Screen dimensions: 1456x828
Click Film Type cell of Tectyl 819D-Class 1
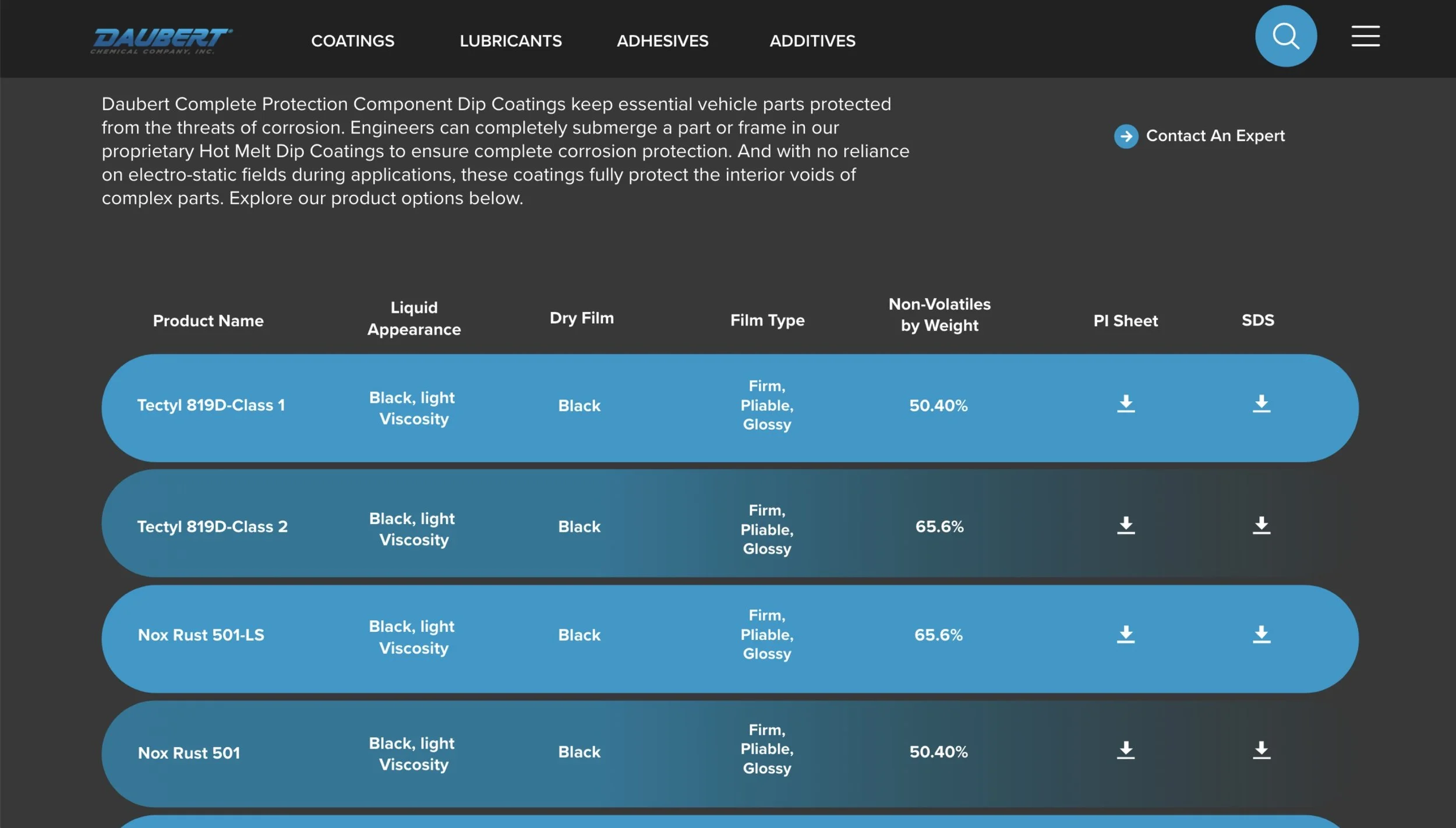click(x=767, y=405)
